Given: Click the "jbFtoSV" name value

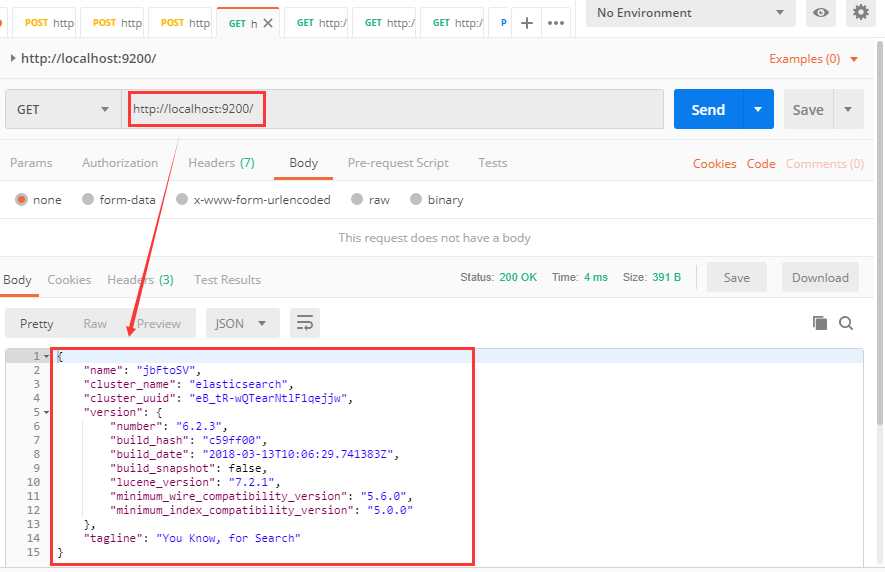Looking at the screenshot, I should pyautogui.click(x=166, y=370).
